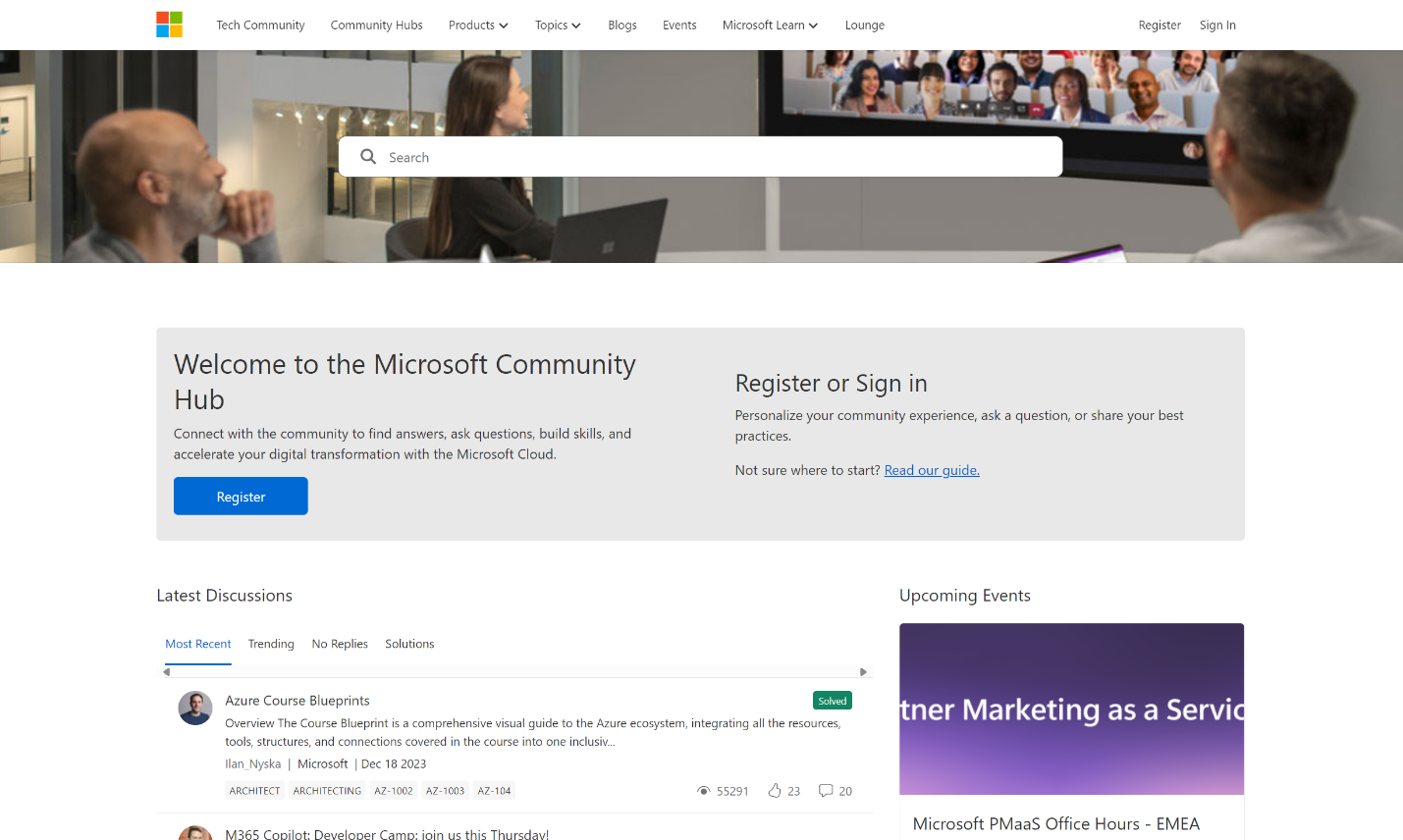Switch to the Trending tab

click(x=271, y=643)
